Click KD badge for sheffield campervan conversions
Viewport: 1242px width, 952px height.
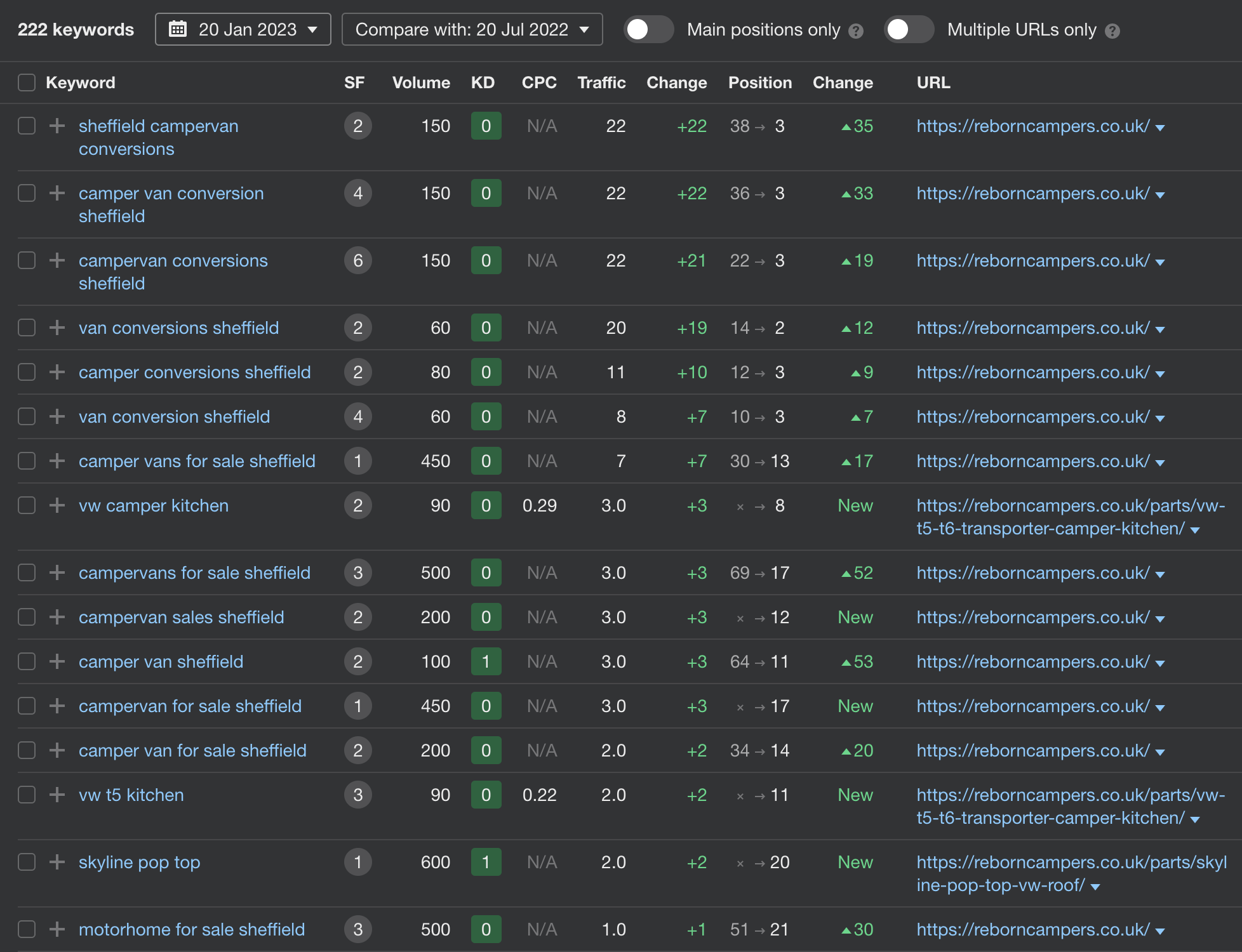[x=486, y=126]
